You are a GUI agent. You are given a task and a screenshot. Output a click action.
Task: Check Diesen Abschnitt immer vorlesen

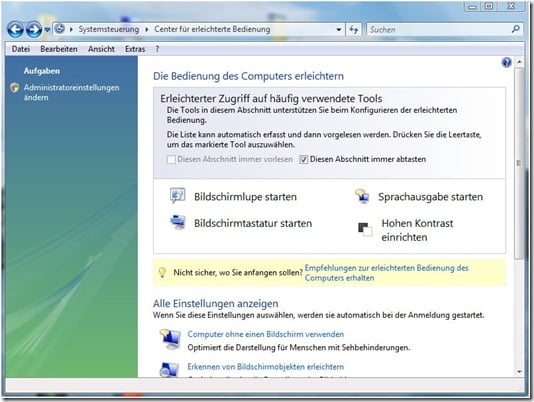171,159
